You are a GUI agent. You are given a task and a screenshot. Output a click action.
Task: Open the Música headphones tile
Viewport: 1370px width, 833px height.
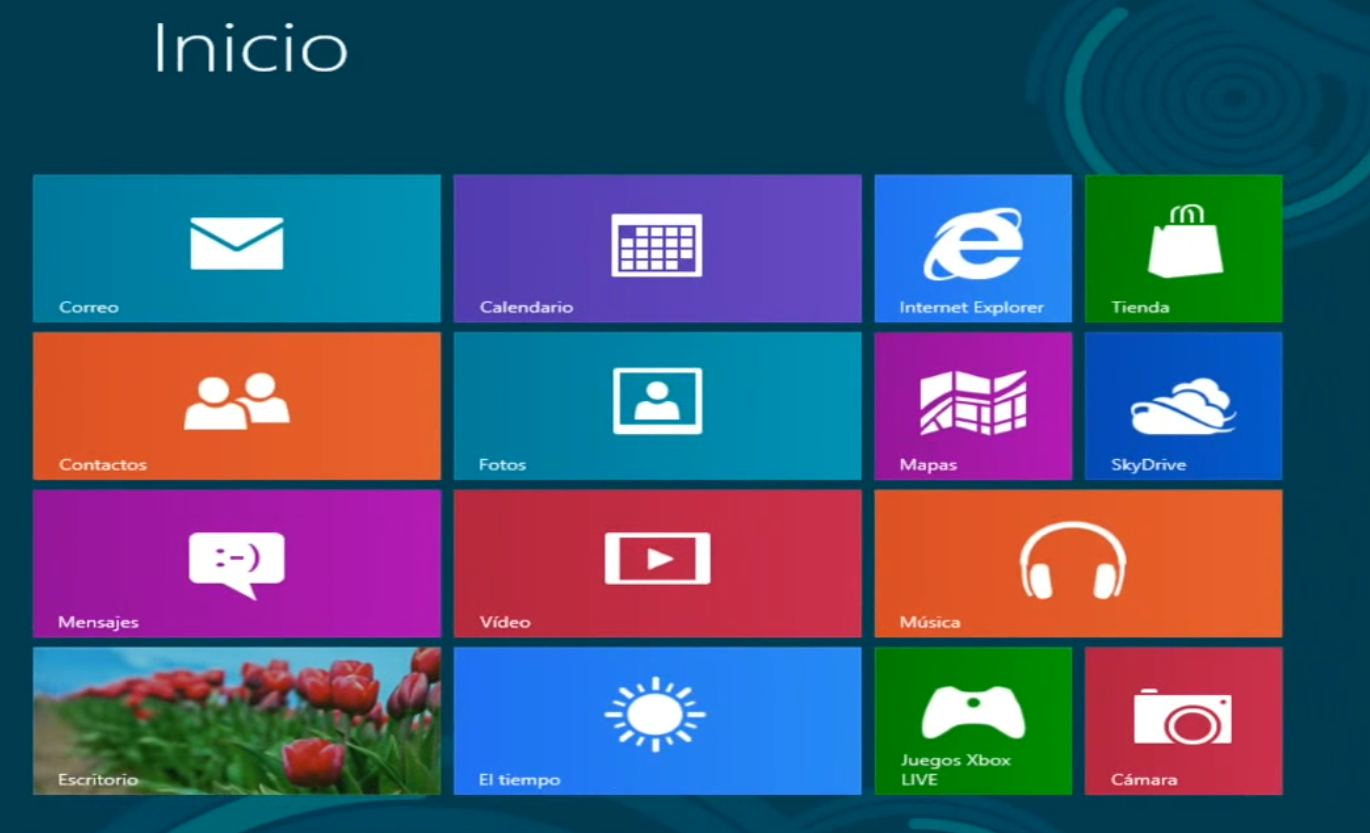tap(1079, 563)
